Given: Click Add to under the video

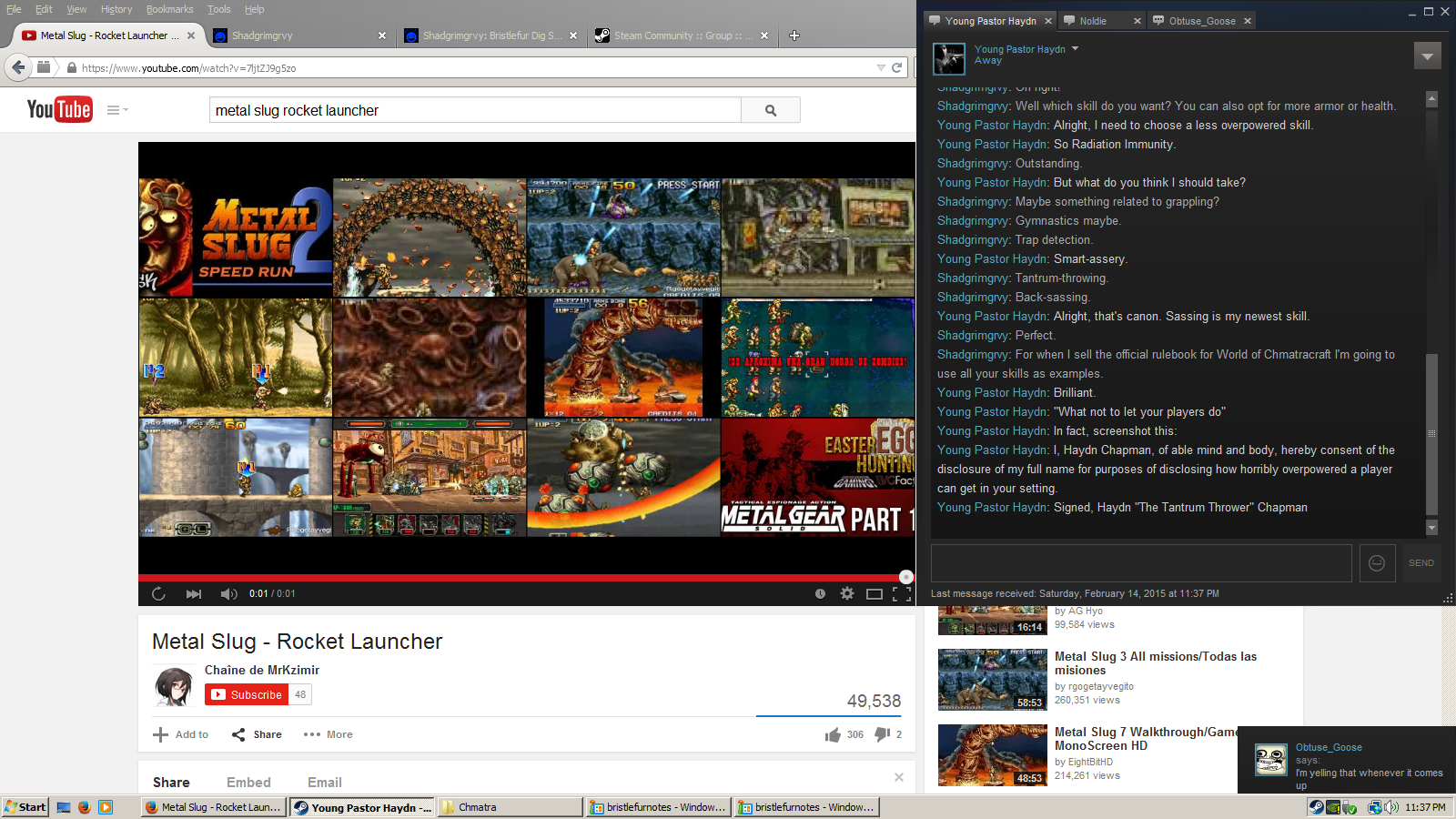Looking at the screenshot, I should coord(181,734).
